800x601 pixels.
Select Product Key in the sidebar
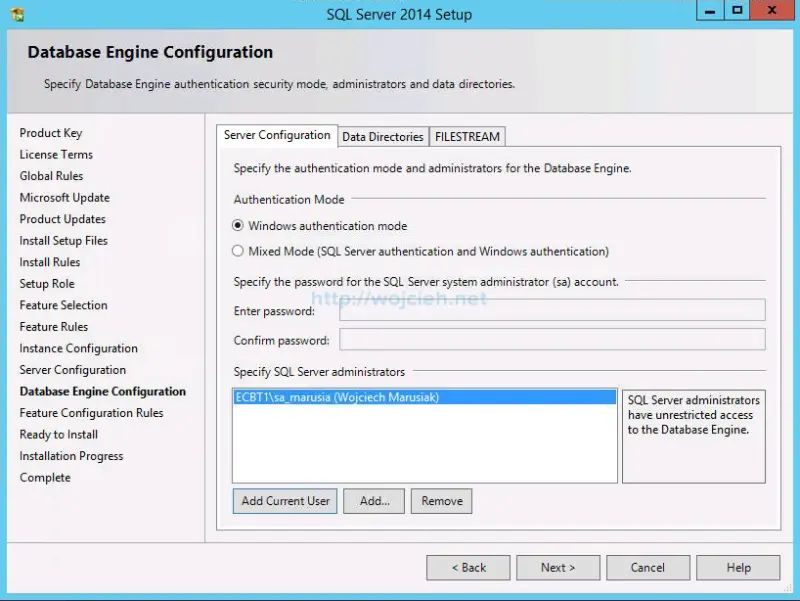pos(50,132)
